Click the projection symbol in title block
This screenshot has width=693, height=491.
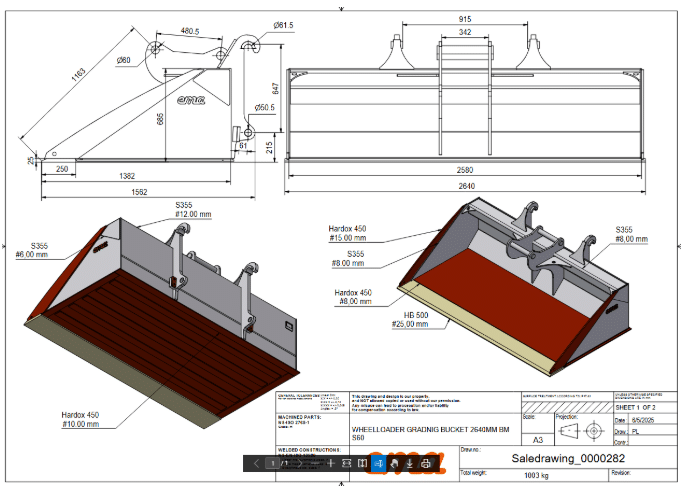tap(581, 430)
